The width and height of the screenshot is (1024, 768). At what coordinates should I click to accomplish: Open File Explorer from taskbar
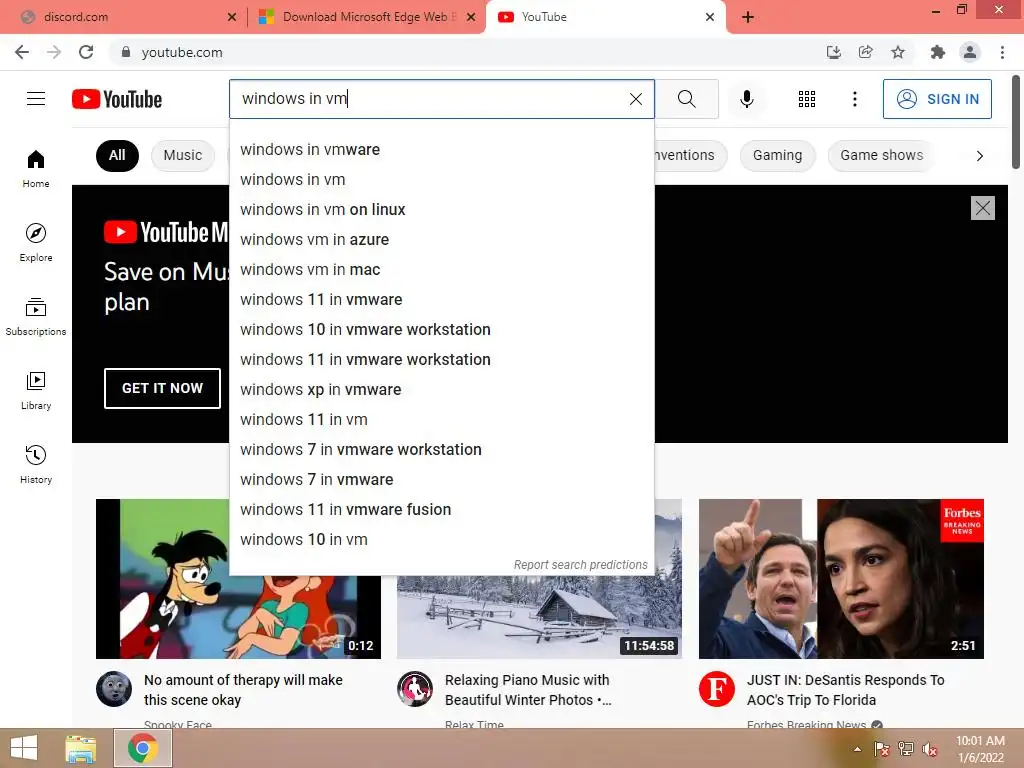(x=81, y=748)
